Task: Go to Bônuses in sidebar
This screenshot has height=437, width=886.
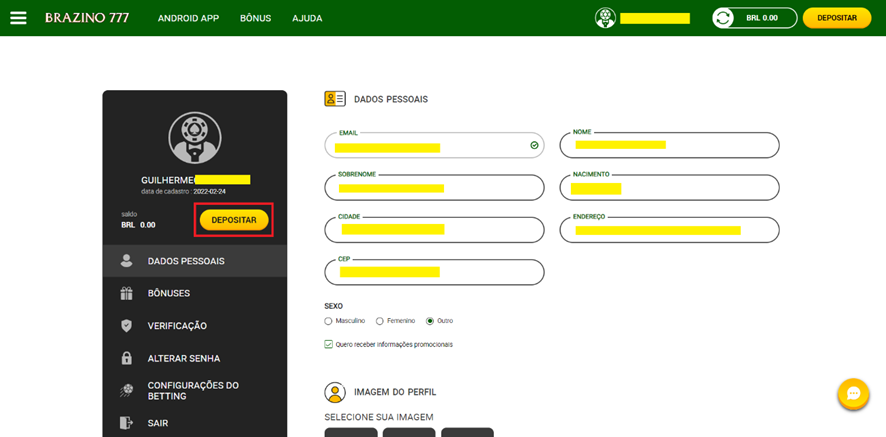Action: click(x=195, y=293)
